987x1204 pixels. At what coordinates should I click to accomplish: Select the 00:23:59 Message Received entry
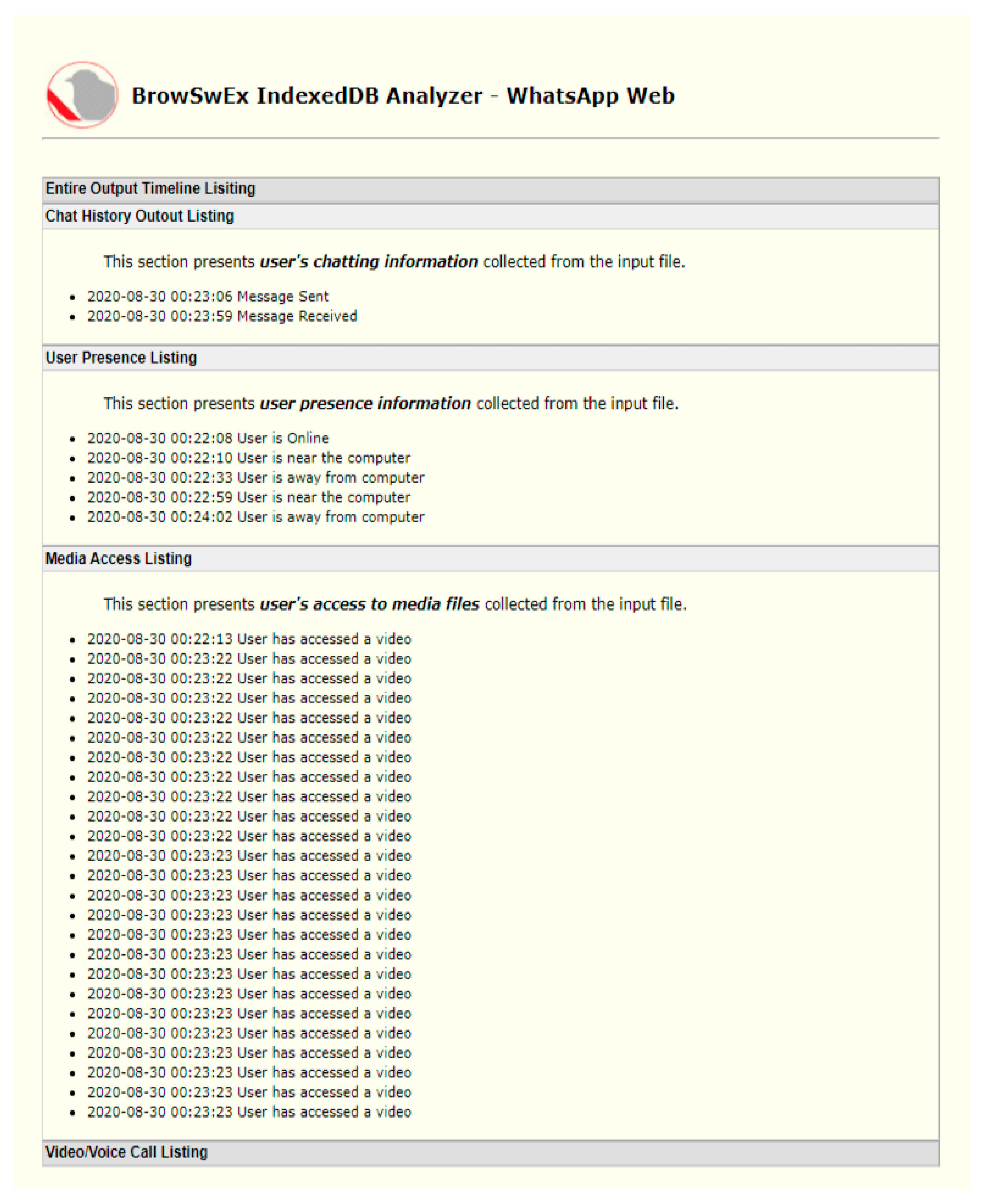tap(222, 316)
